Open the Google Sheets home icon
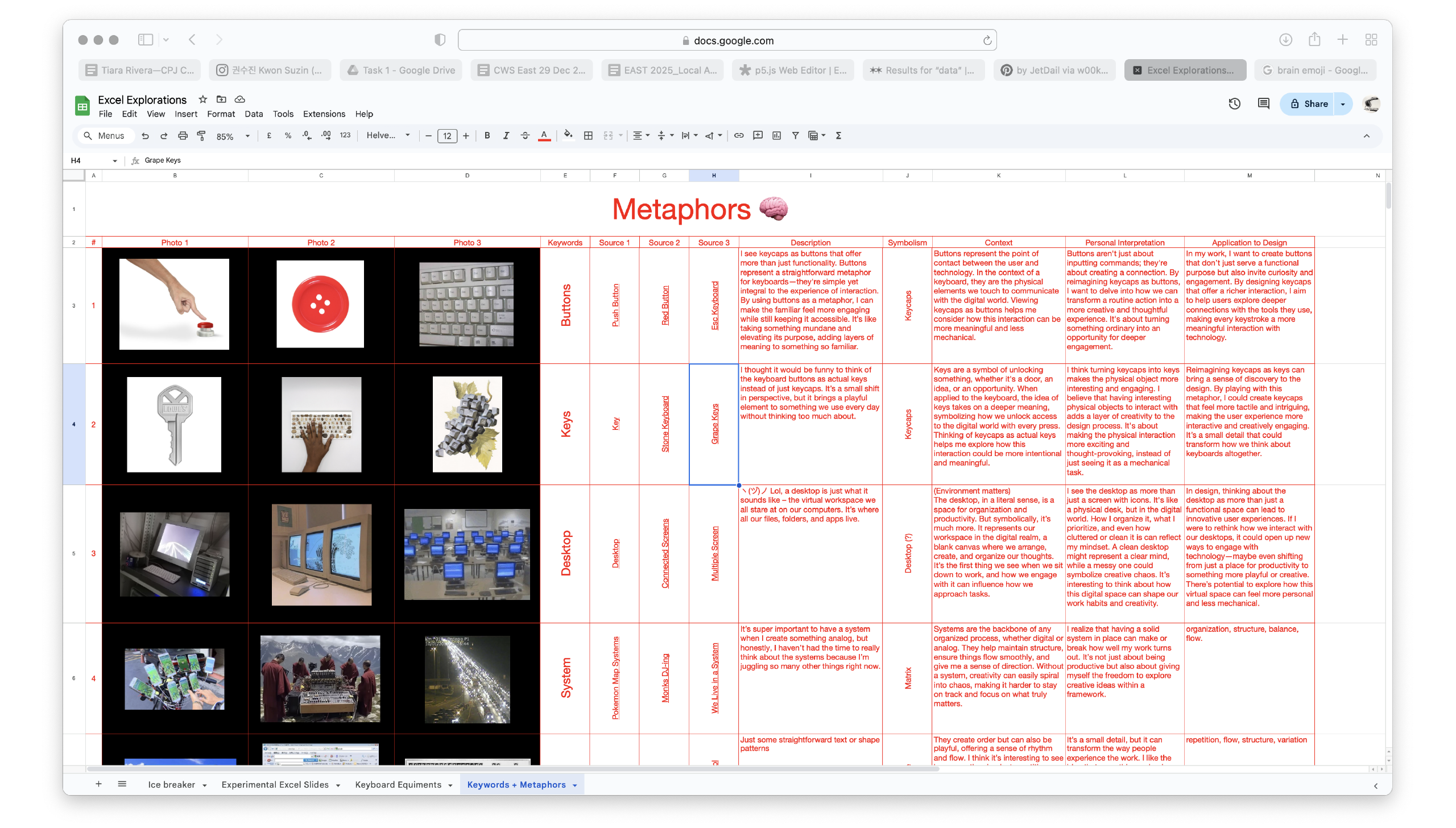 82,106
